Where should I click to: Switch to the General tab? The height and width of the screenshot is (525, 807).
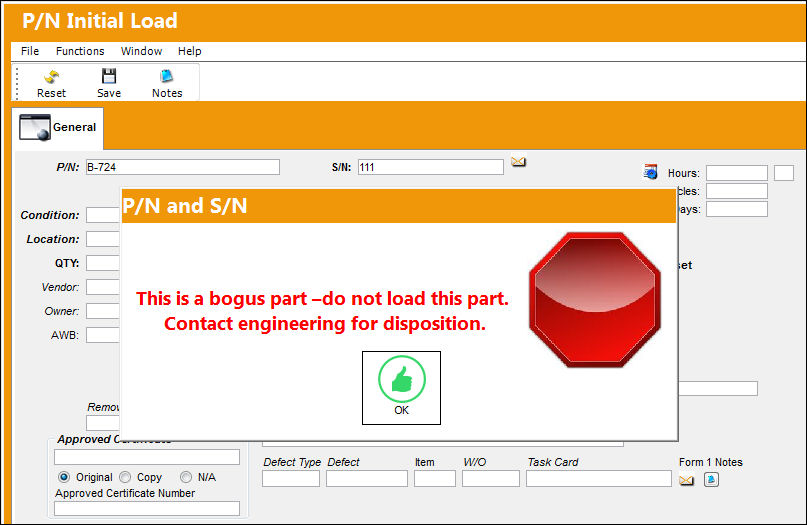click(58, 127)
